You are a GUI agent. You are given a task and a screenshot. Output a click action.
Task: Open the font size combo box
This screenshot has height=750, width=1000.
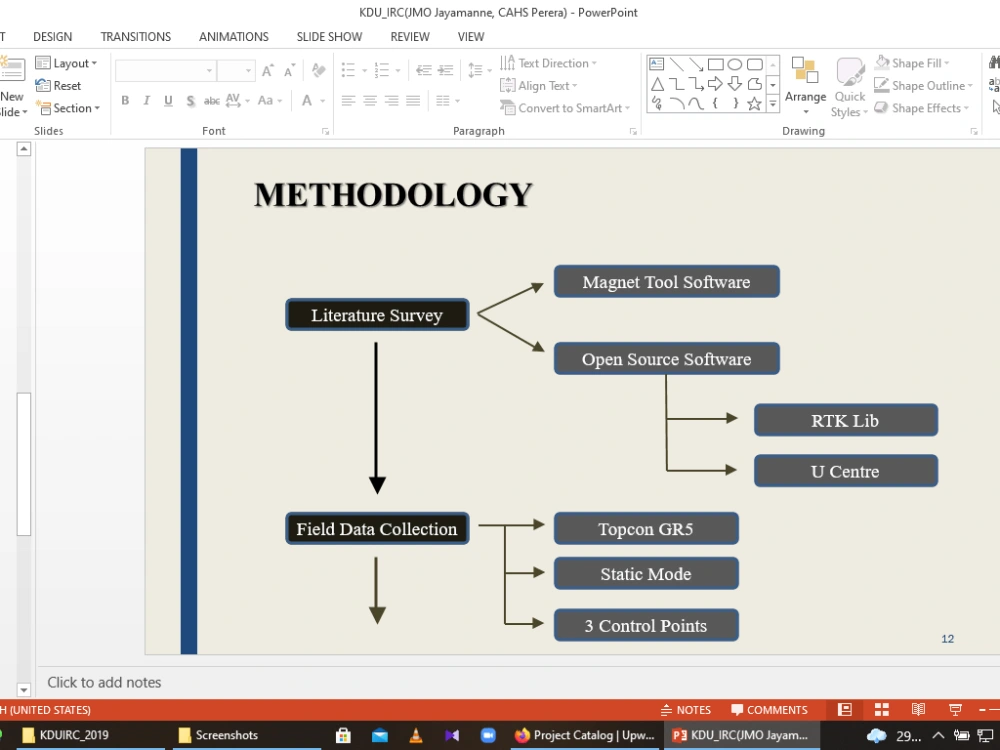(235, 70)
